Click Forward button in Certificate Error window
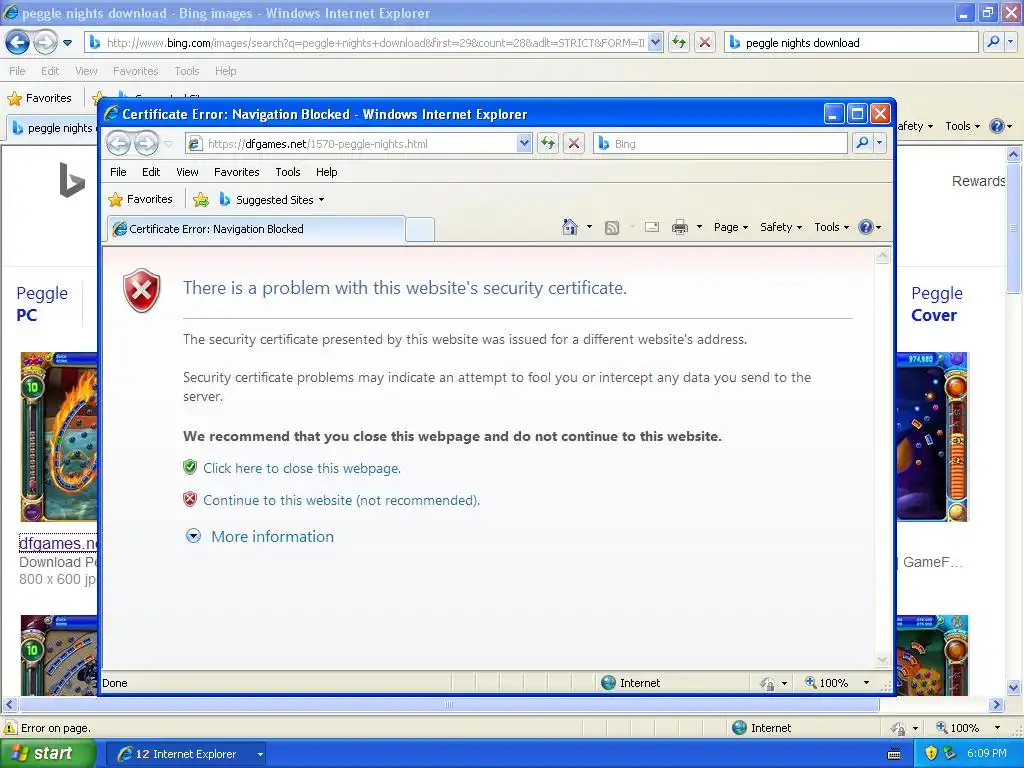1024x768 pixels. [x=146, y=143]
